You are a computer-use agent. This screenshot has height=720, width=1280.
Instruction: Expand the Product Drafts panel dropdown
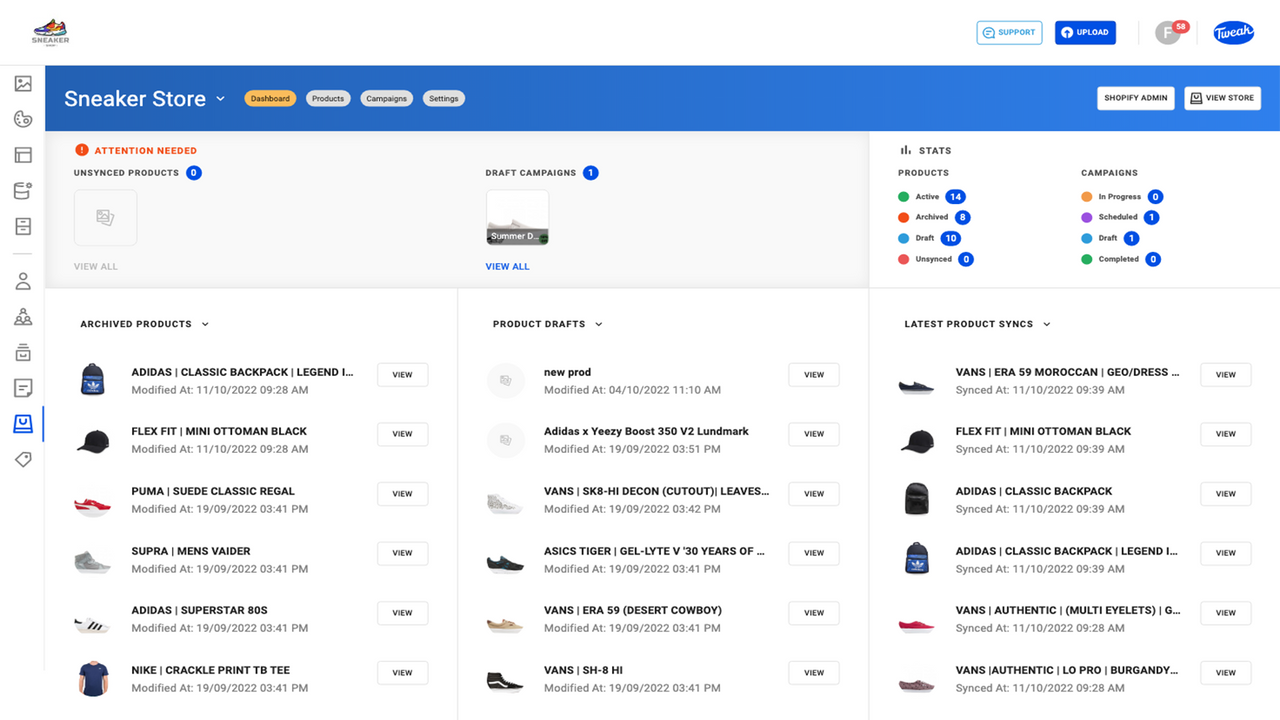599,324
